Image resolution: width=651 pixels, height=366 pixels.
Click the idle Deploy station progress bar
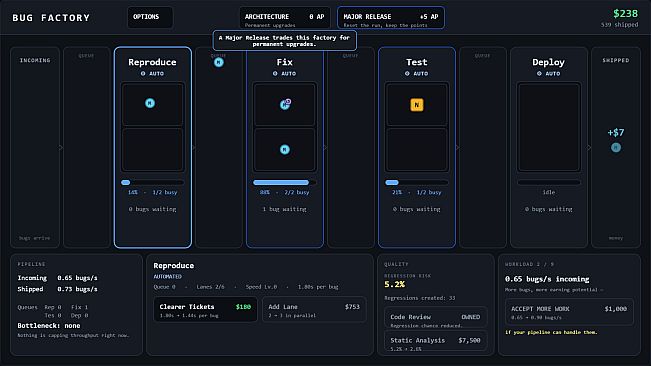click(x=548, y=182)
